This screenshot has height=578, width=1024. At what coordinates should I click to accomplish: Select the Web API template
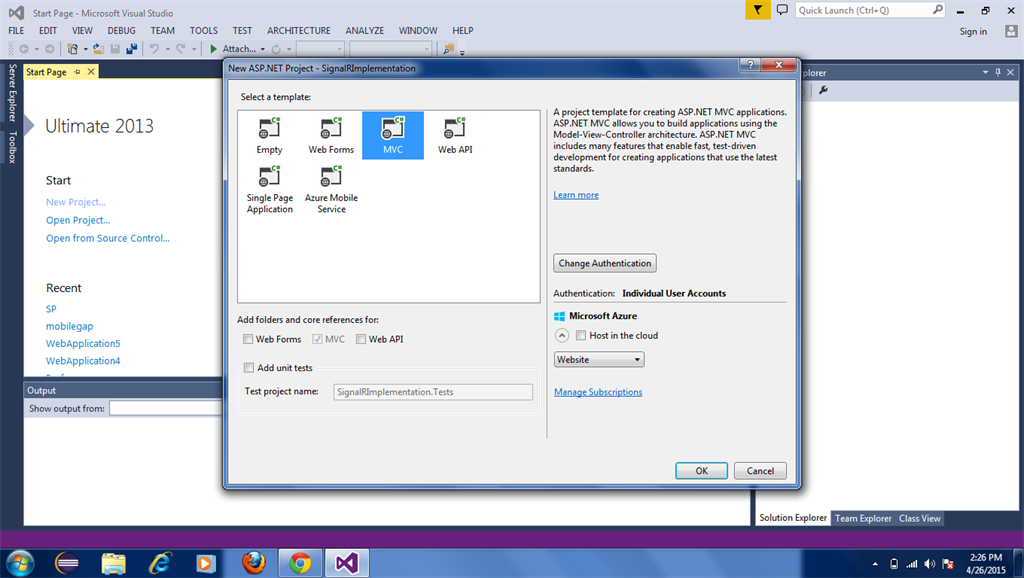(x=455, y=136)
